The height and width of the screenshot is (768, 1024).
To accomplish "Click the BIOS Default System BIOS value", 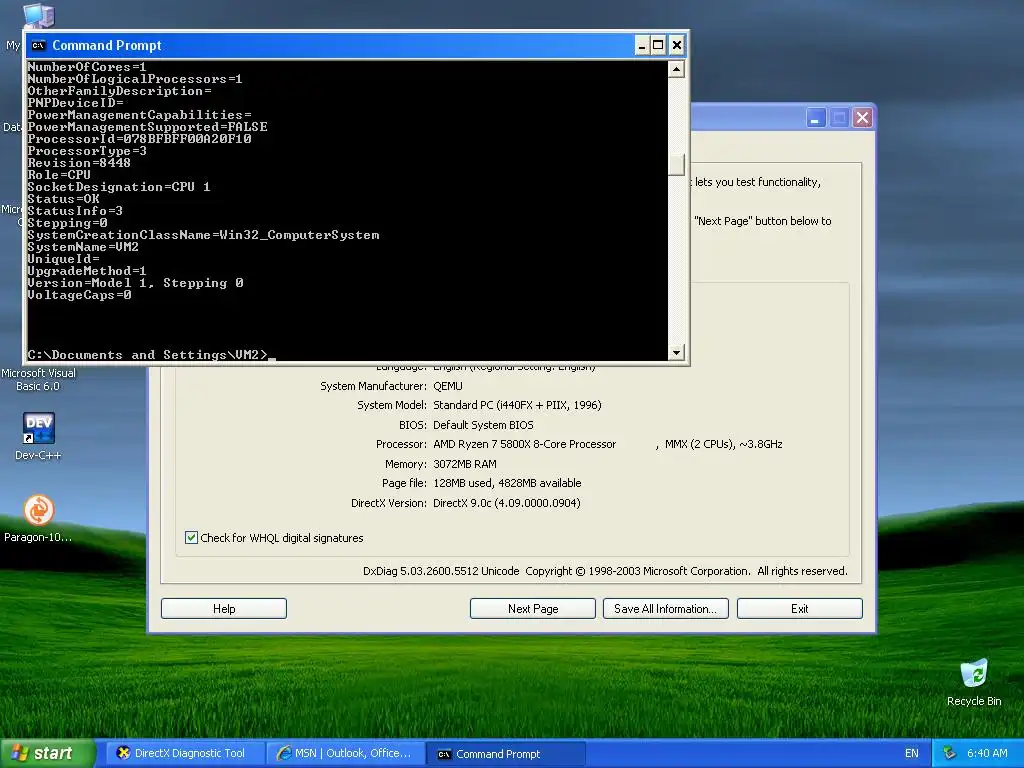I will point(483,424).
